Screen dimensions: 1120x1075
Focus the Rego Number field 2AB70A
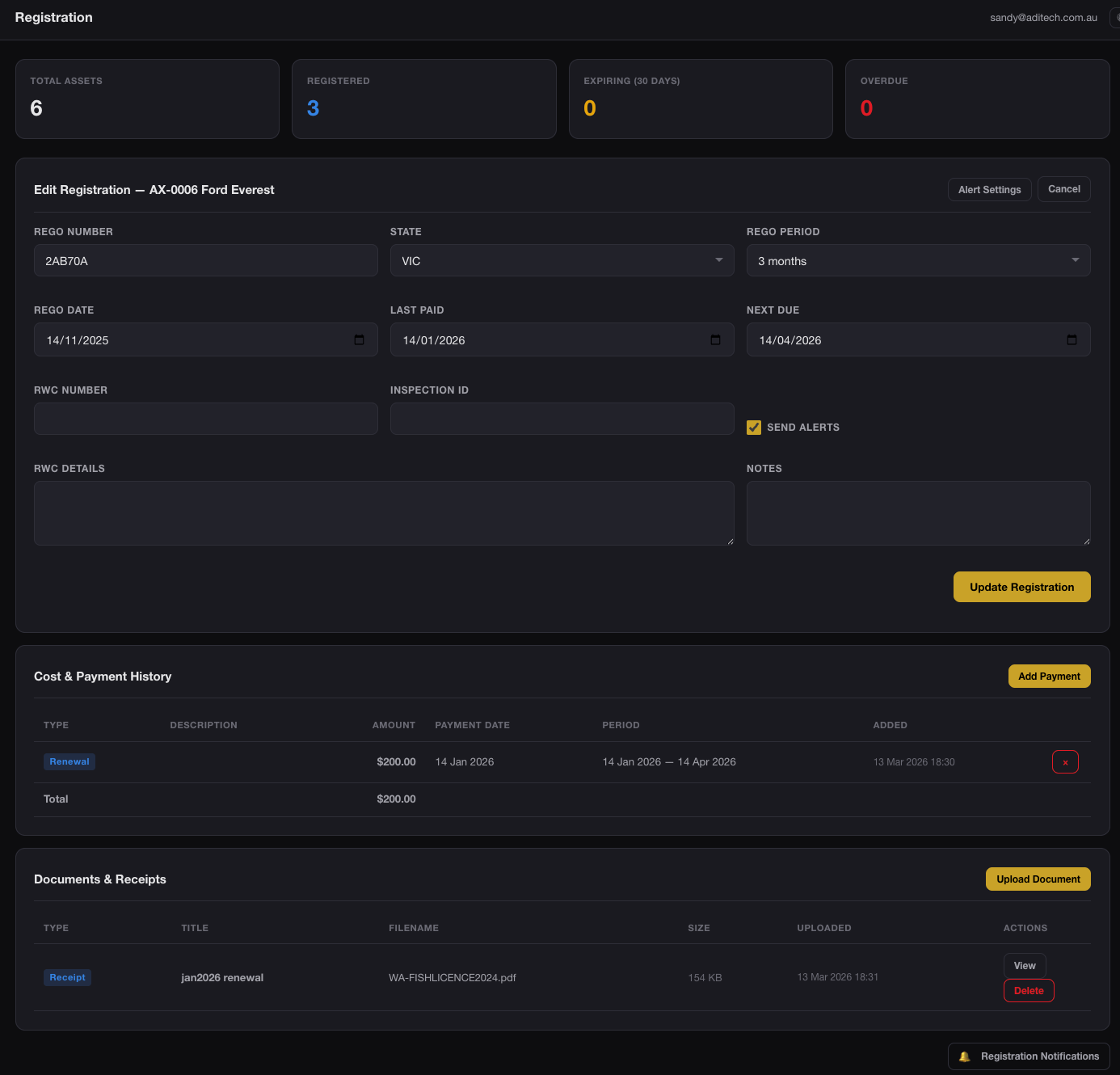206,260
